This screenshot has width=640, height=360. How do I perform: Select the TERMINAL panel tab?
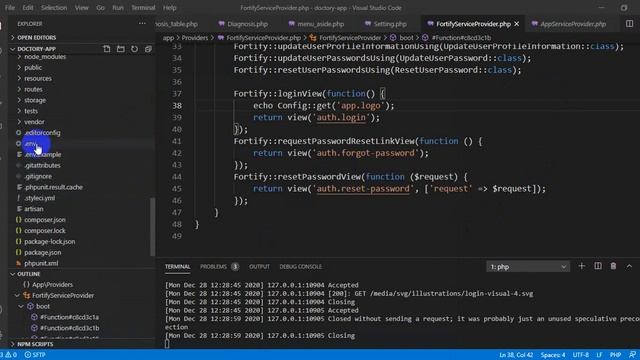pos(178,267)
